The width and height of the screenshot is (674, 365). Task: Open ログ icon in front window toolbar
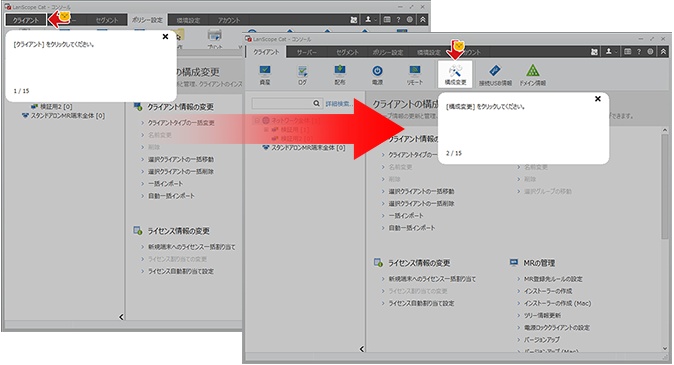(x=303, y=74)
